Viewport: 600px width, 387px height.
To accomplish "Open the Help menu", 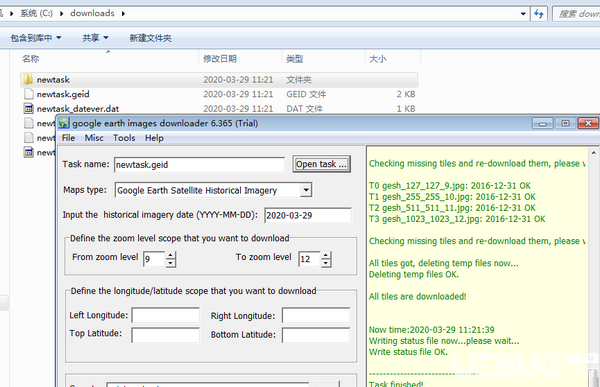I will [154, 138].
